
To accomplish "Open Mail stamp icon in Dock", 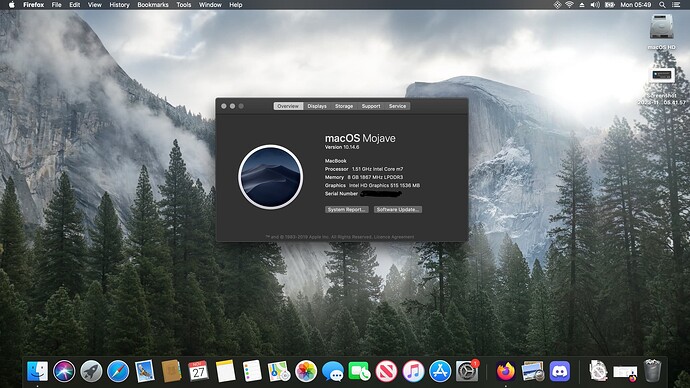I will (x=145, y=371).
